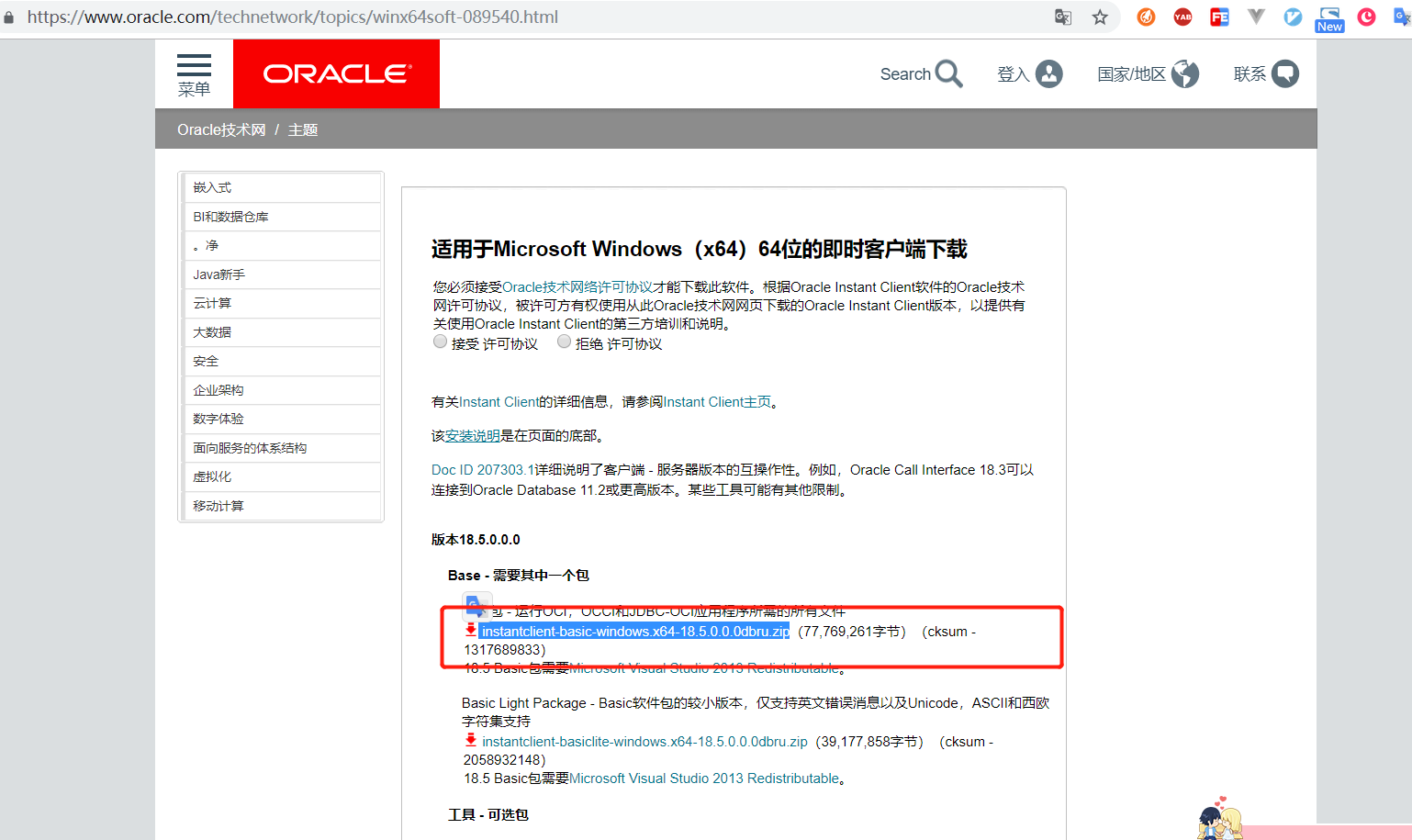Click the pink circular extension icon

(x=1366, y=17)
